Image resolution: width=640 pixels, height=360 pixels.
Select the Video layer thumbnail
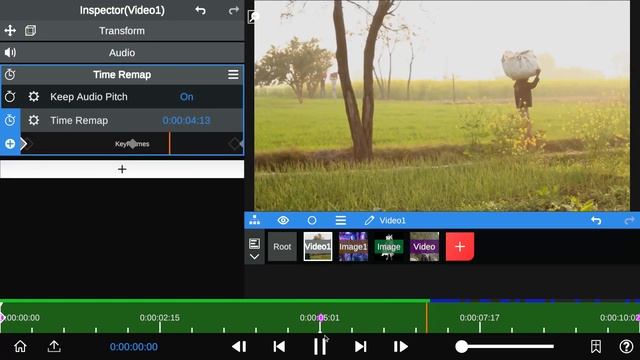[424, 247]
